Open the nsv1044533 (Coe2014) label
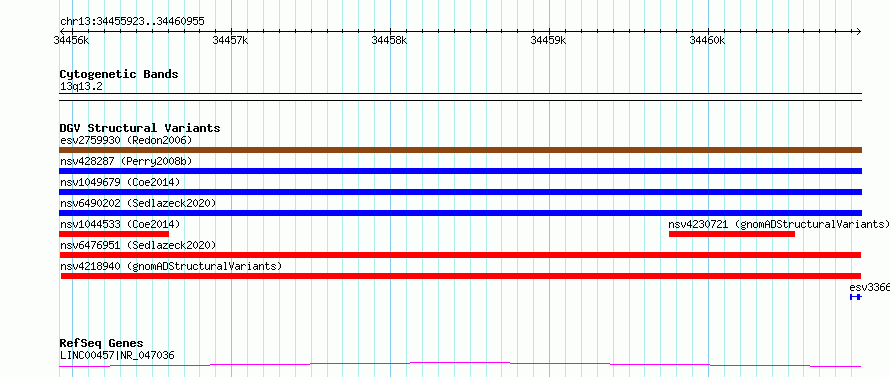This screenshot has width=890, height=377. (120, 224)
